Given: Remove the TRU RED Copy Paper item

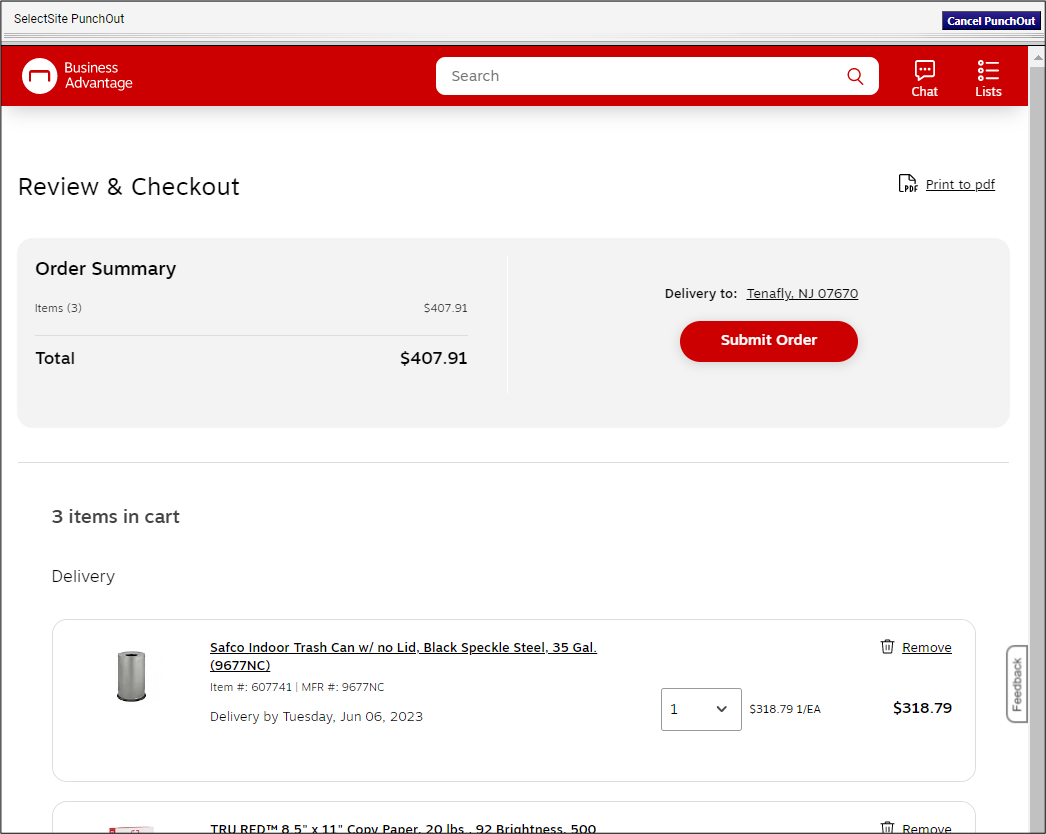Looking at the screenshot, I should [926, 828].
